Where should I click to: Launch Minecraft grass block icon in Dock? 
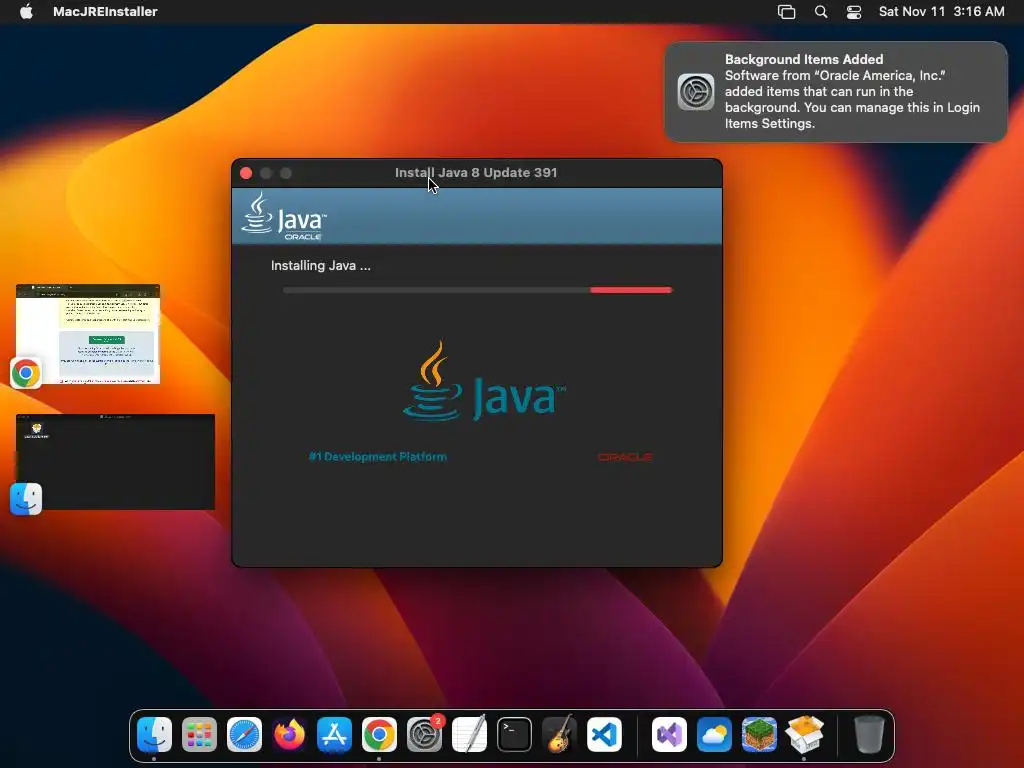coord(760,735)
